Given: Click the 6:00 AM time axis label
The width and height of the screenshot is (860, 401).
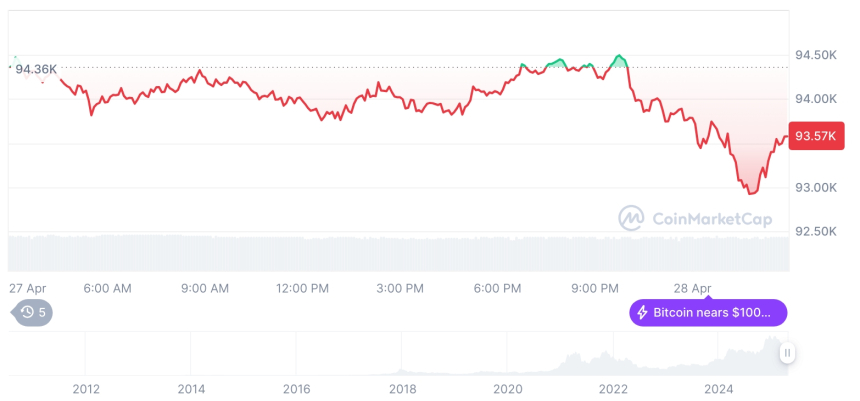Looking at the screenshot, I should coord(107,288).
